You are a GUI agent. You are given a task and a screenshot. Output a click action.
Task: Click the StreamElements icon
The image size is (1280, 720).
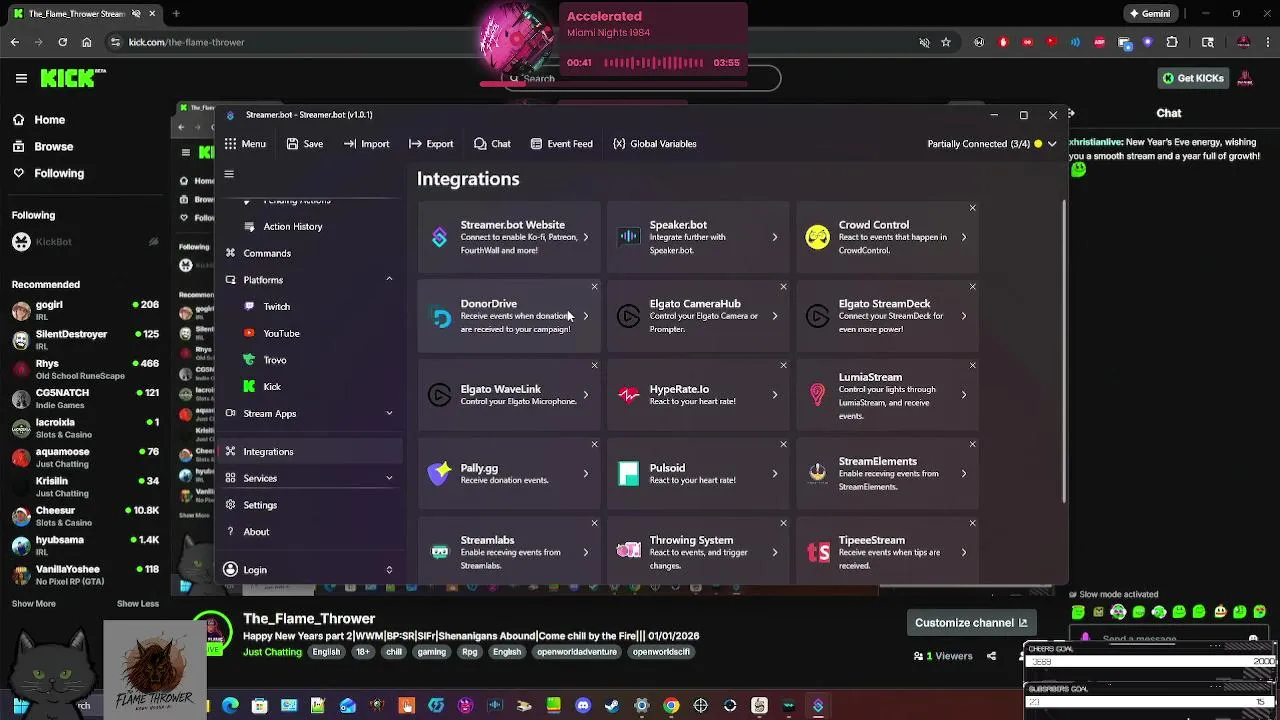tap(818, 474)
